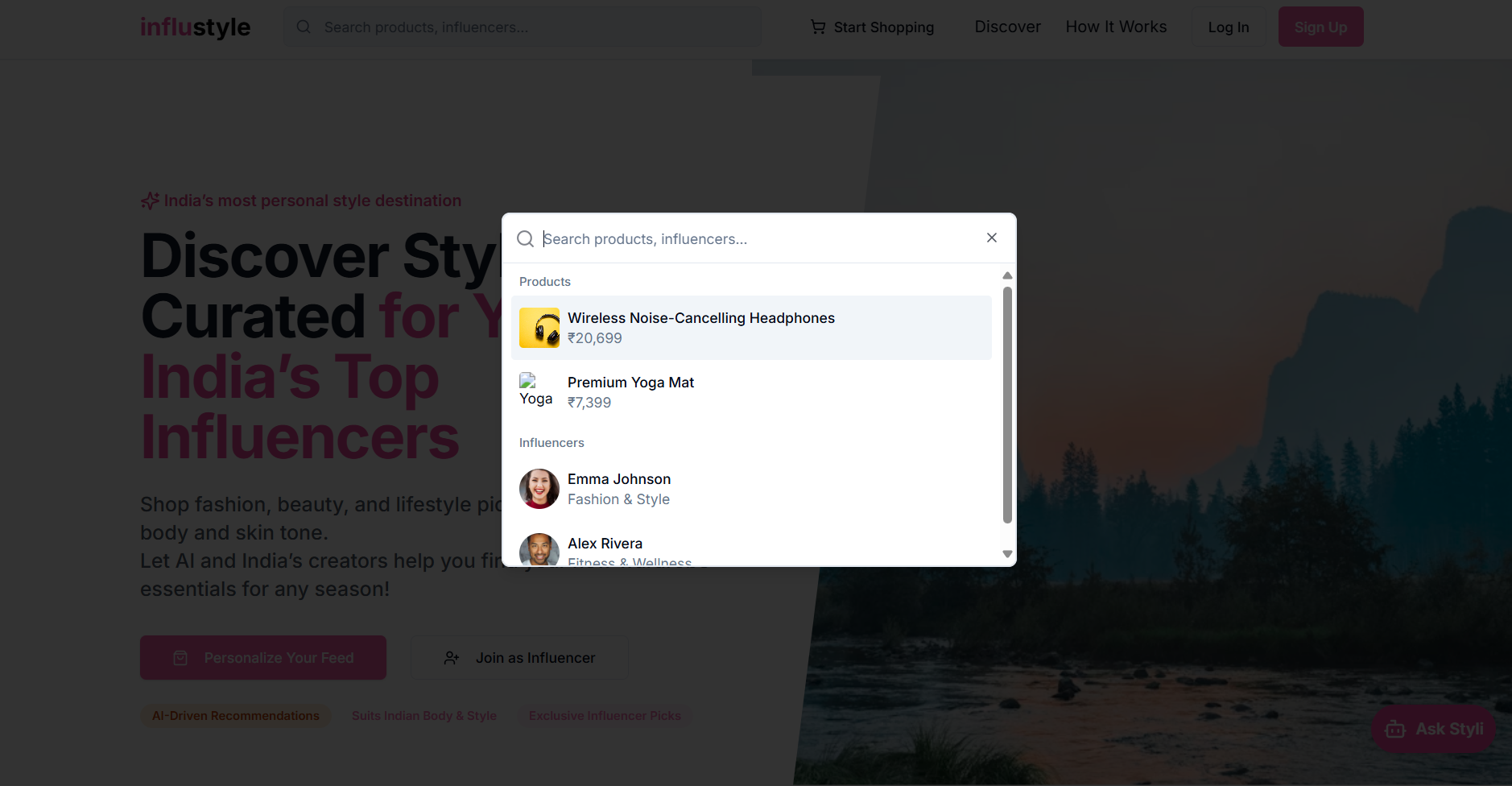Viewport: 1512px width, 786px height.
Task: Click the Sign Up button
Action: [x=1320, y=27]
